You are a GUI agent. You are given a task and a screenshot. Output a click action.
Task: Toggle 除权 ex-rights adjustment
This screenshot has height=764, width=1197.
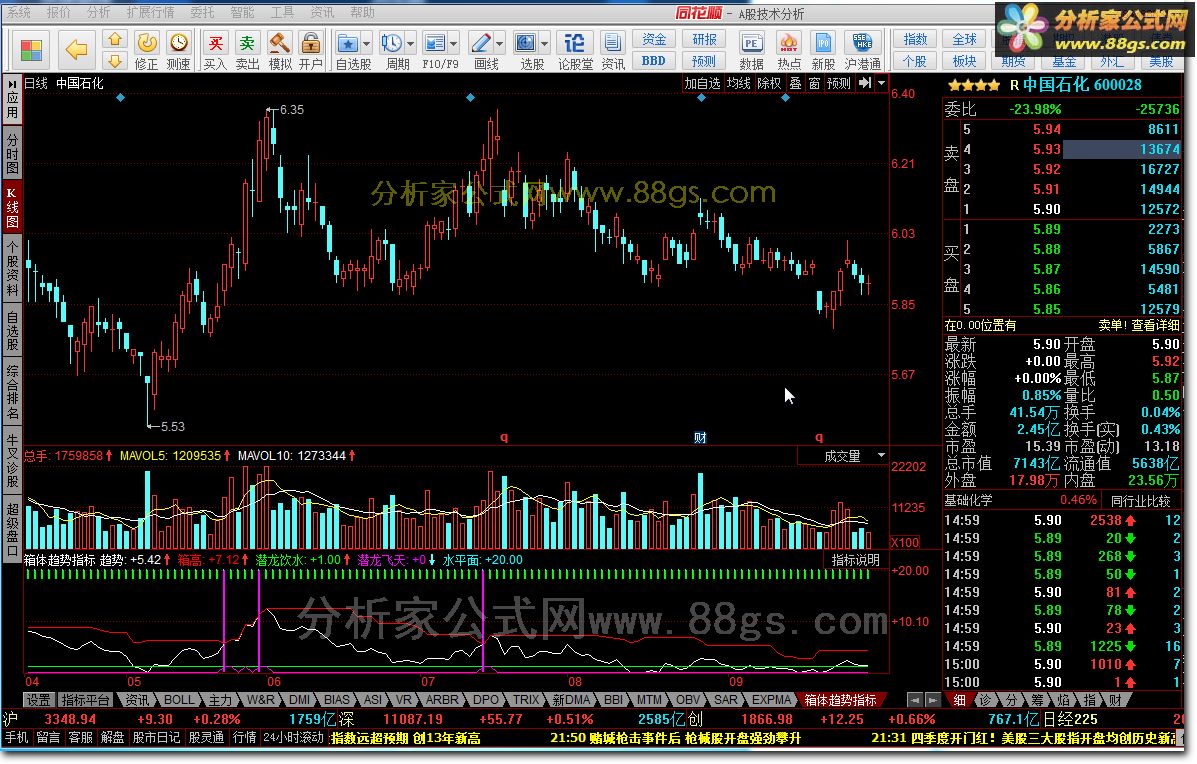pos(769,83)
